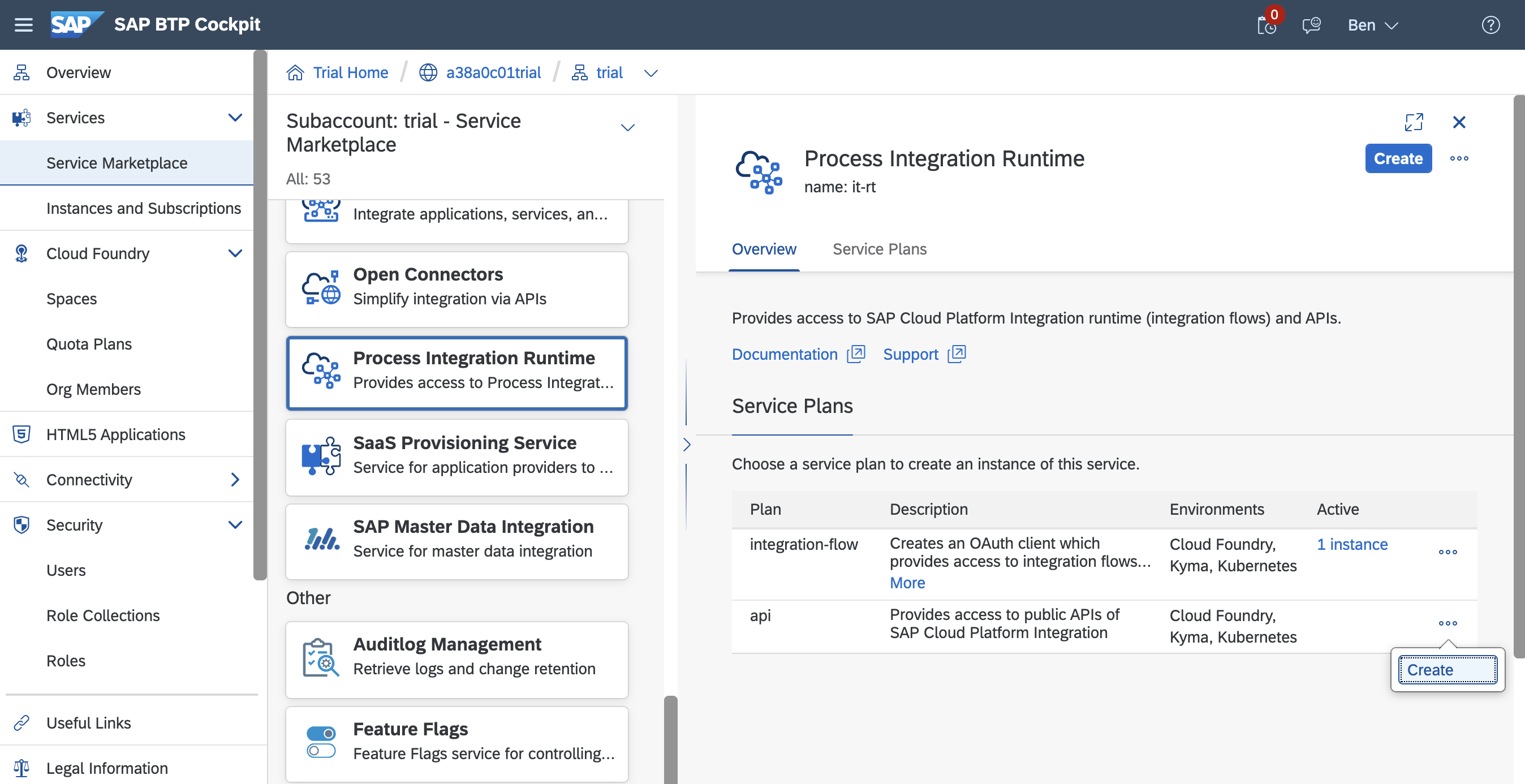Collapse the Services navigation section
Viewport: 1525px width, 784px height.
click(x=235, y=118)
